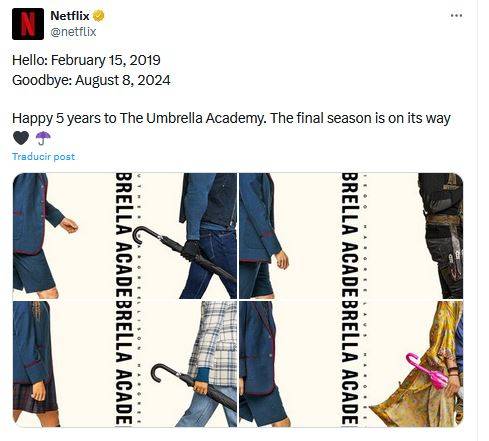Screen dimensions: 489x441
Task: Open the top-left poster with black umbrella
Action: pos(125,236)
